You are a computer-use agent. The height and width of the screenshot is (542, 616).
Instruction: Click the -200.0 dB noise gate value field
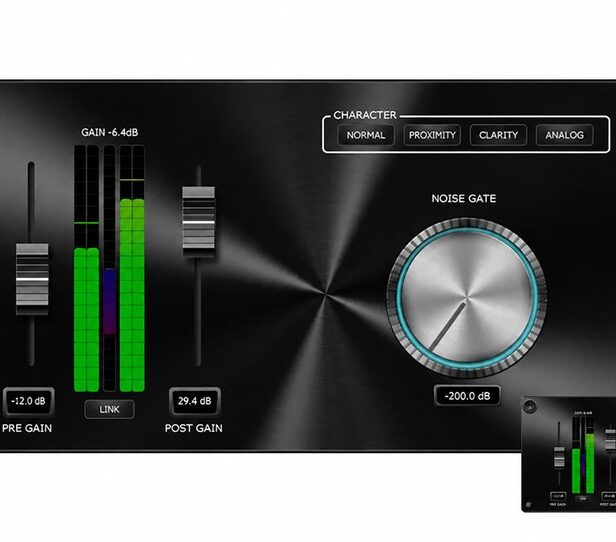coord(467,396)
